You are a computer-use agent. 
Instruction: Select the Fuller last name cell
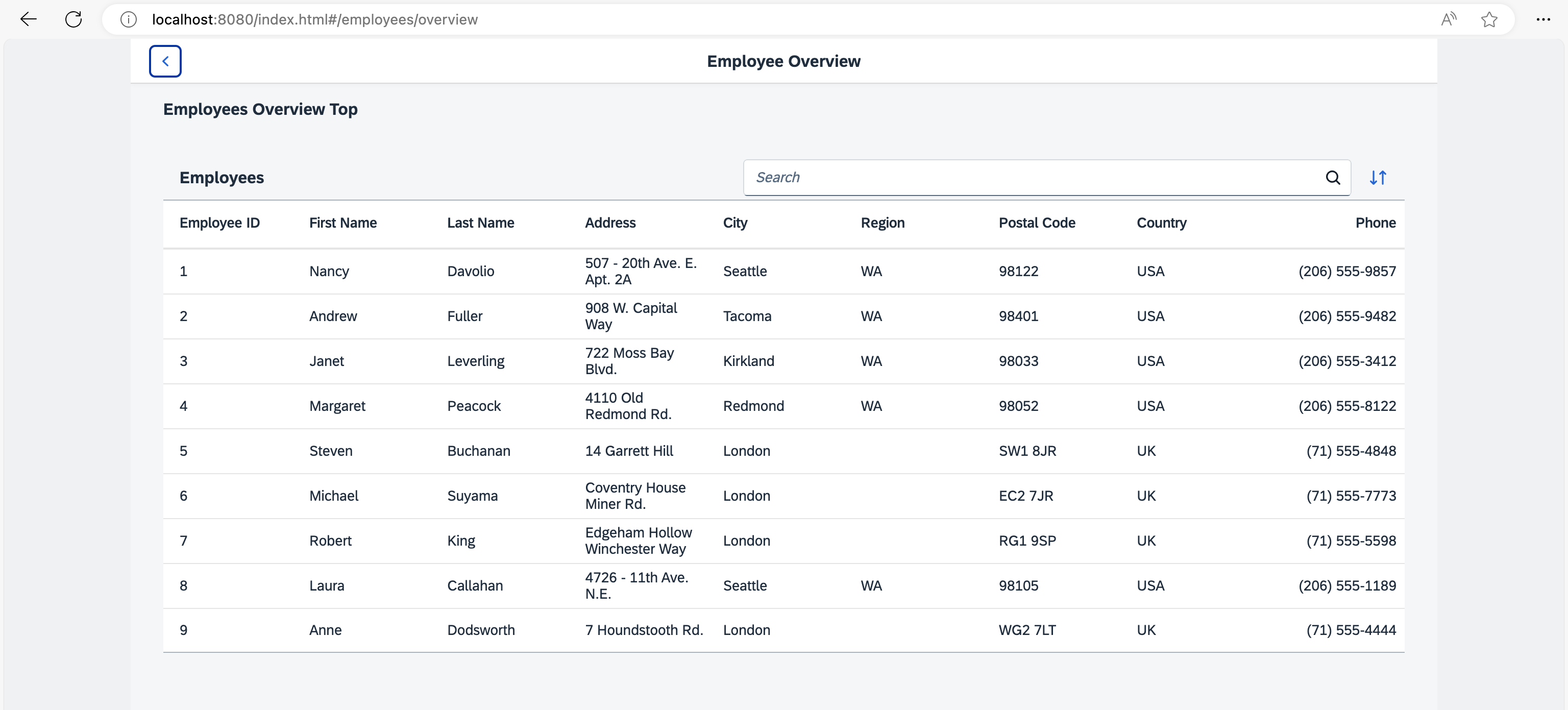464,316
